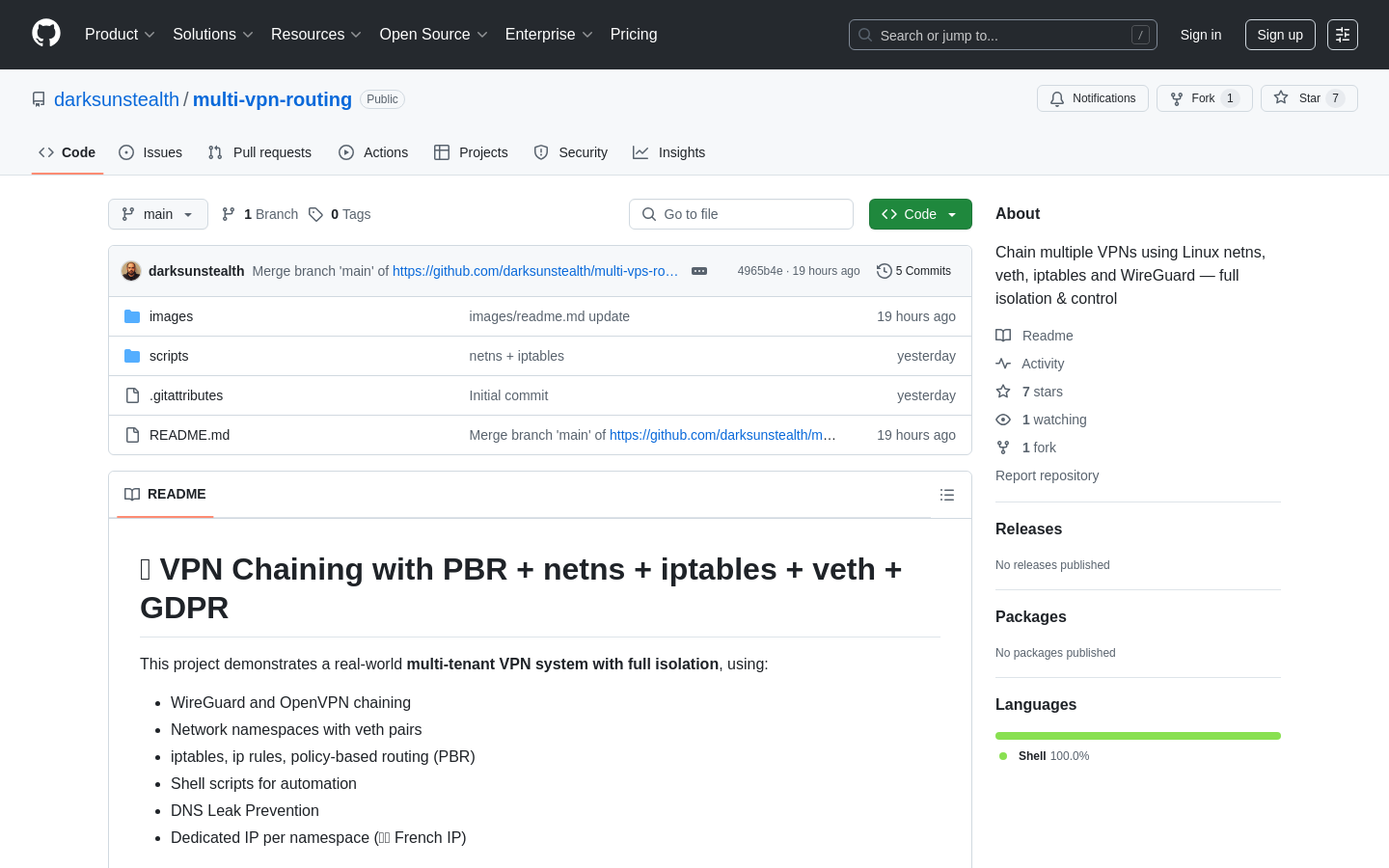Switch to the Pull requests tab
Image resolution: width=1389 pixels, height=868 pixels.
[259, 152]
